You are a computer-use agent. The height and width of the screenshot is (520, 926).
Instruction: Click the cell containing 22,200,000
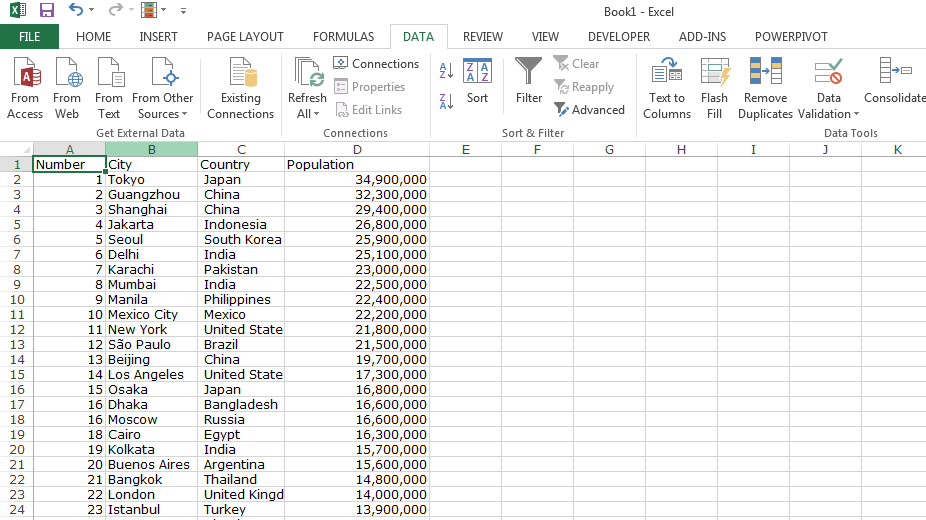pos(357,315)
